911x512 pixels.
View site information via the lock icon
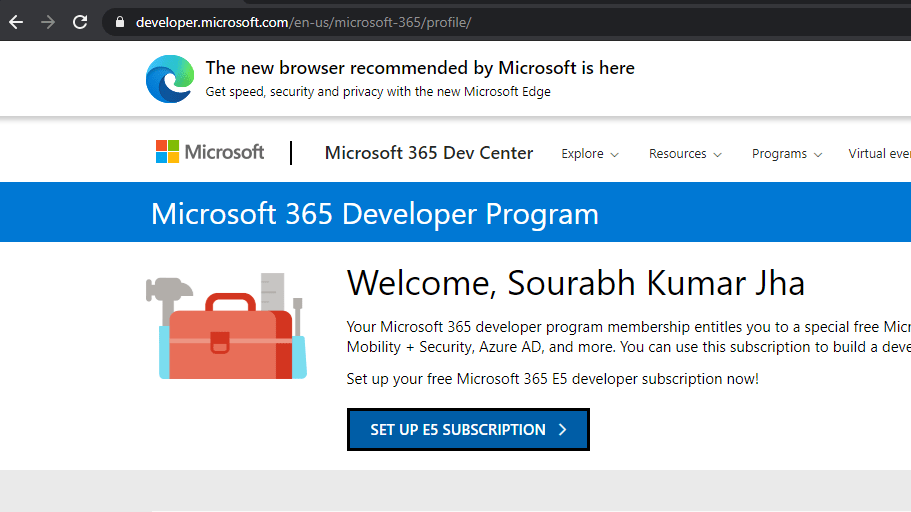(x=119, y=22)
